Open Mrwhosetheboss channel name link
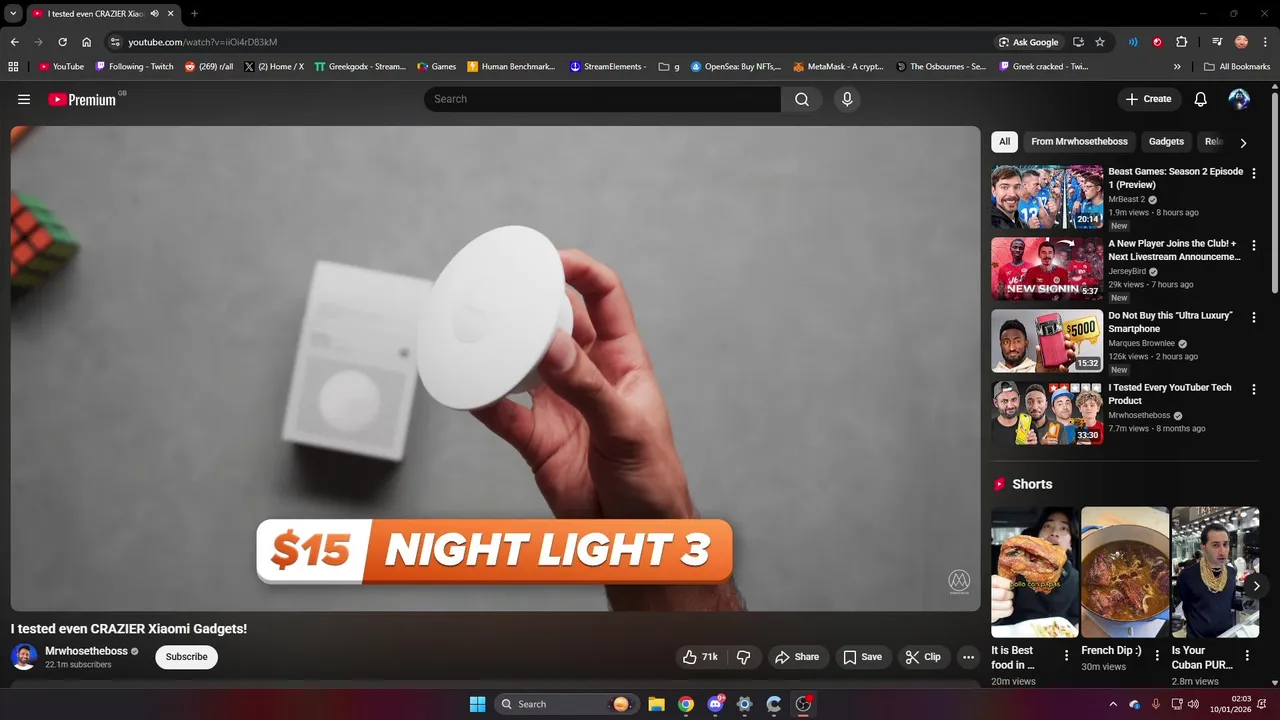Viewport: 1280px width, 720px height. pos(86,651)
